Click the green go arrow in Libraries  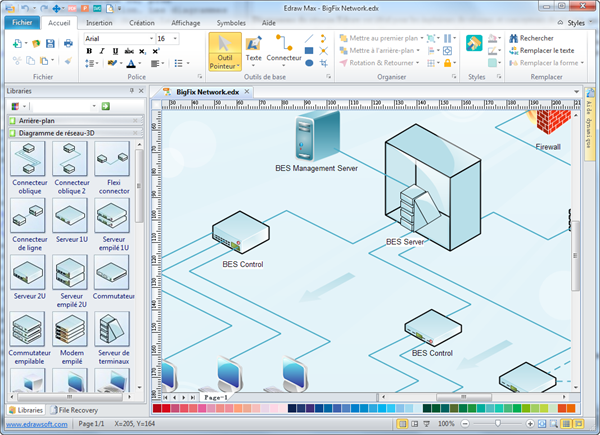click(x=106, y=106)
